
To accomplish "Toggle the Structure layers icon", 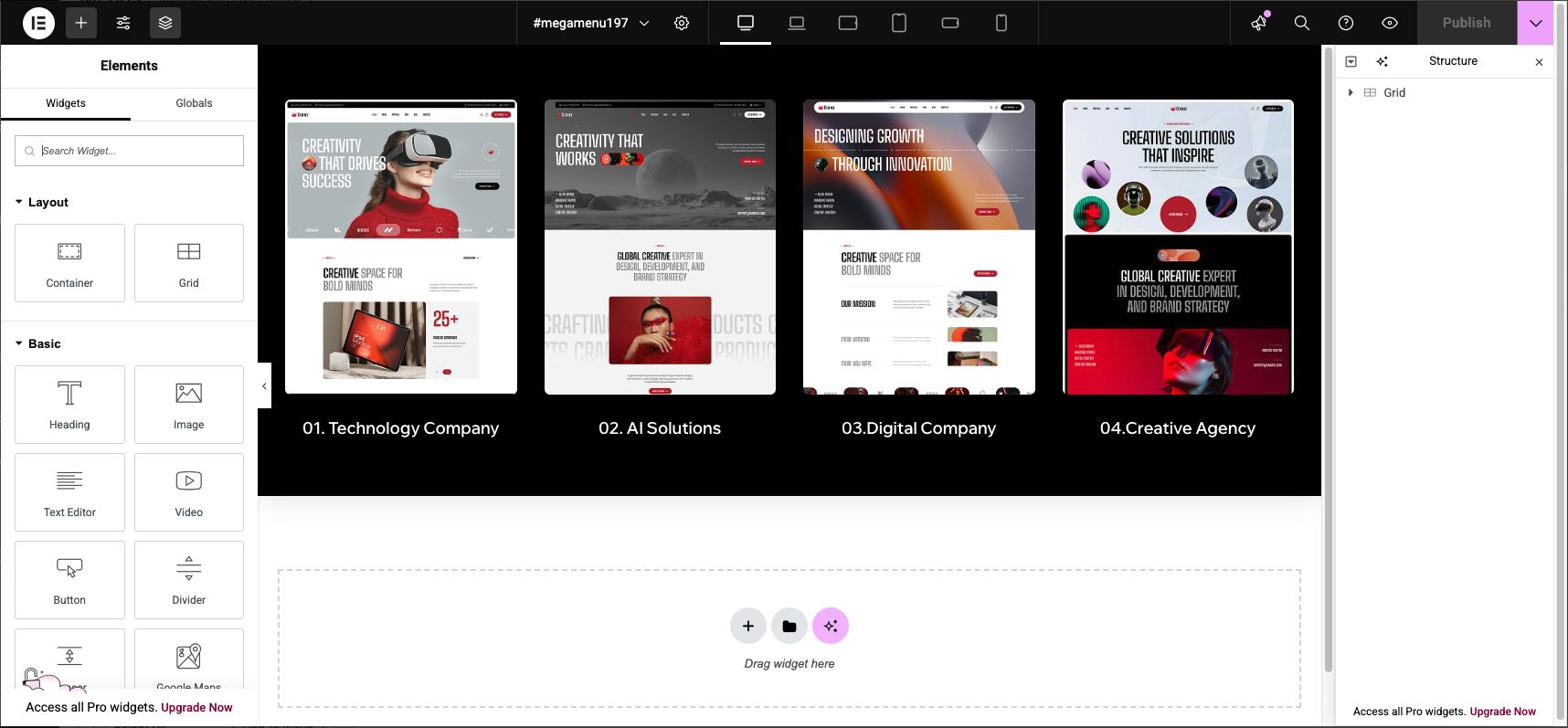I will point(165,23).
